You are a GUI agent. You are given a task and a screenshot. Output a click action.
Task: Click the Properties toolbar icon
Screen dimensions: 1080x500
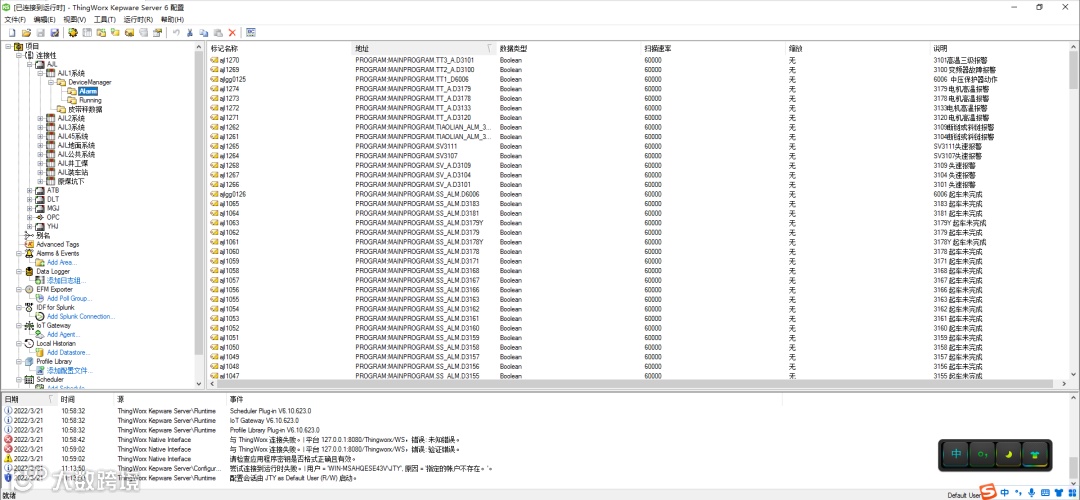157,32
